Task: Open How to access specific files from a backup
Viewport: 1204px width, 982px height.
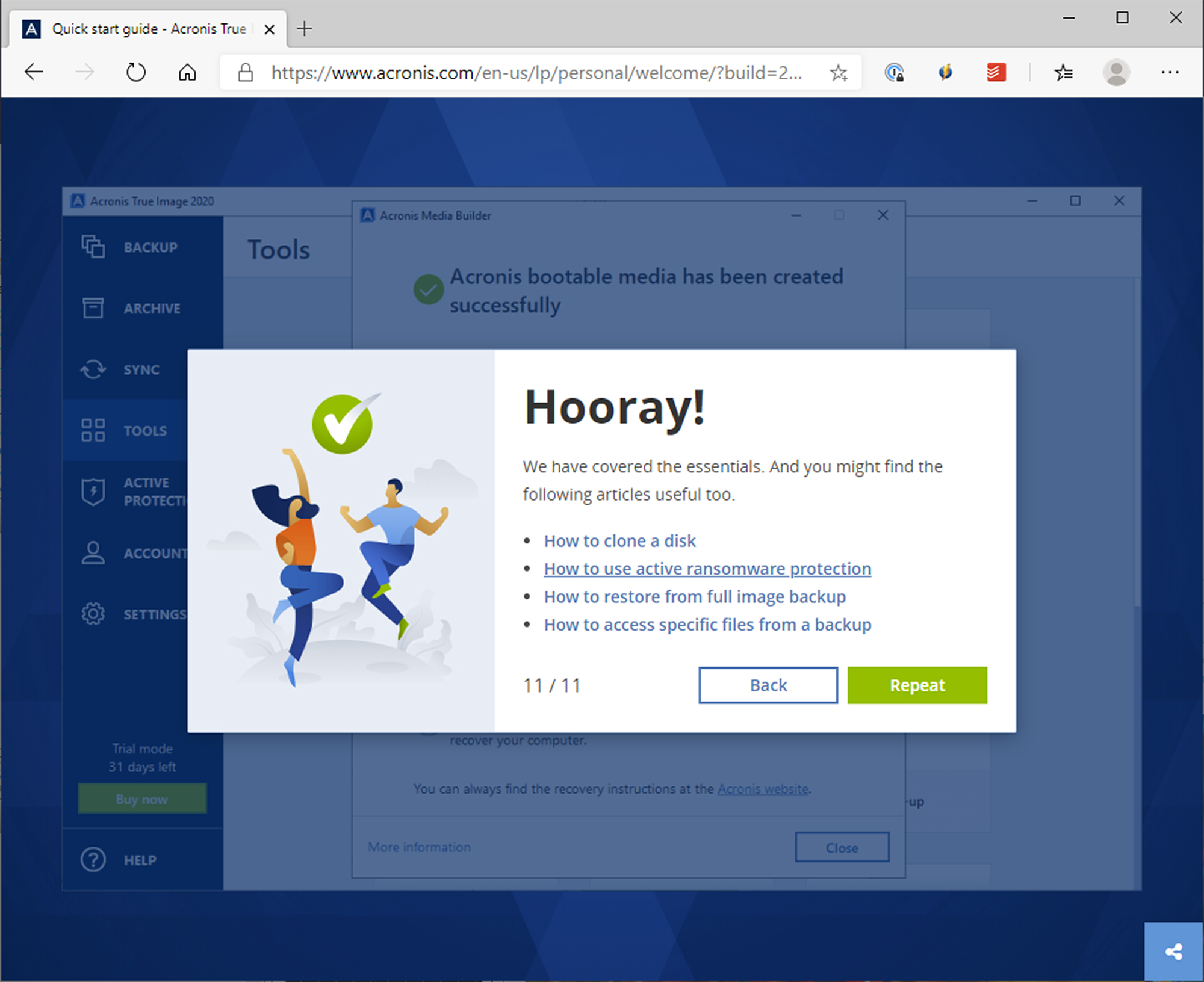Action: click(x=707, y=625)
